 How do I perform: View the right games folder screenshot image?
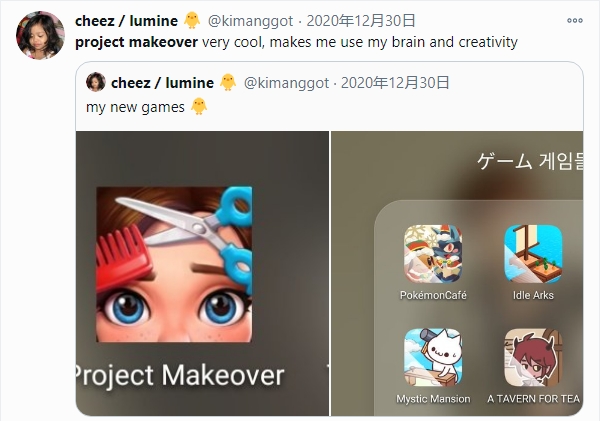click(457, 273)
